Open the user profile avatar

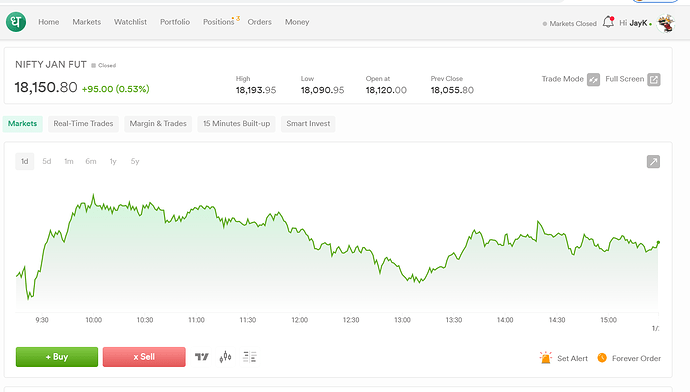(x=665, y=23)
